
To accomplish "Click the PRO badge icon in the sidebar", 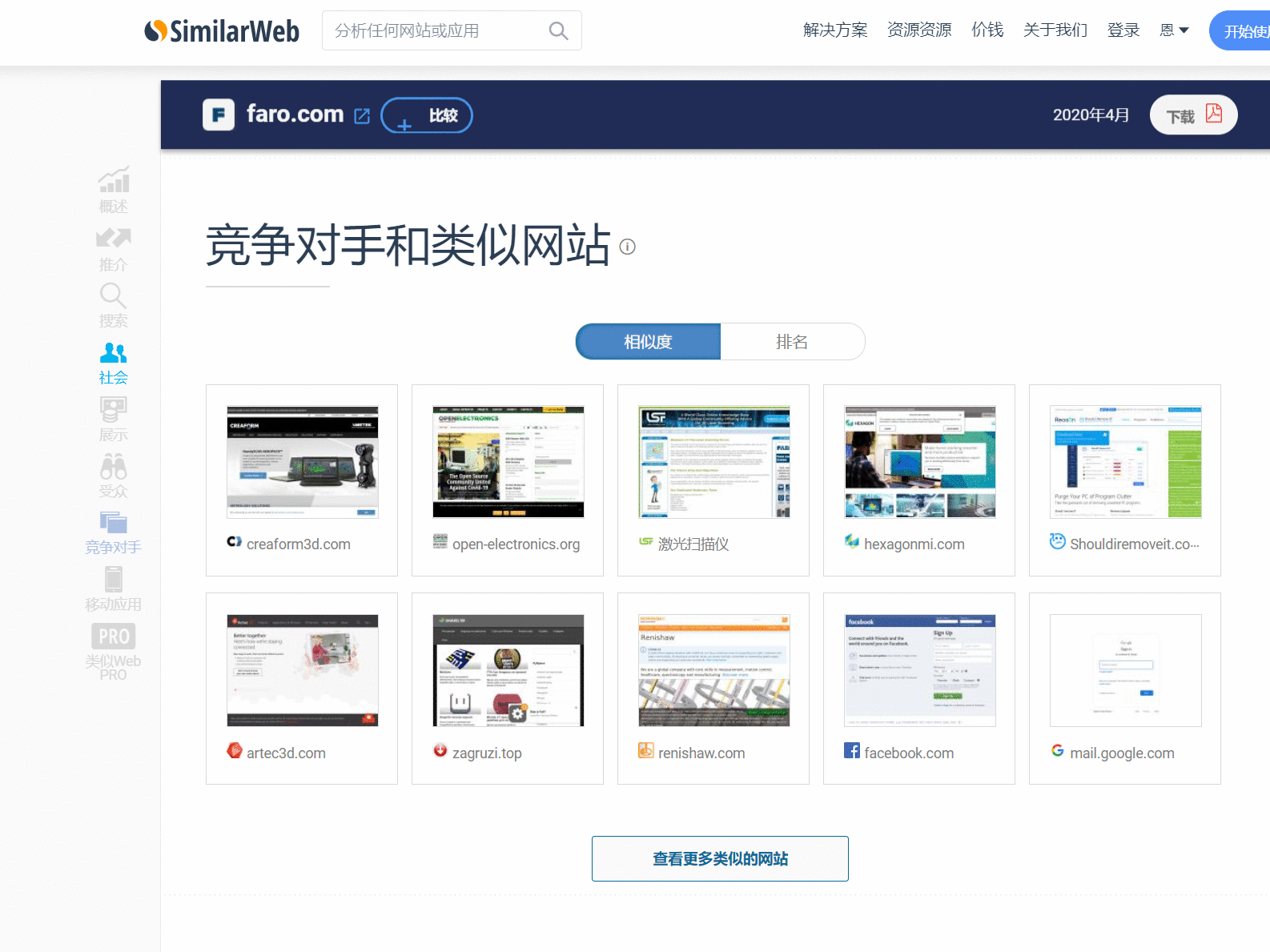I will [x=114, y=637].
